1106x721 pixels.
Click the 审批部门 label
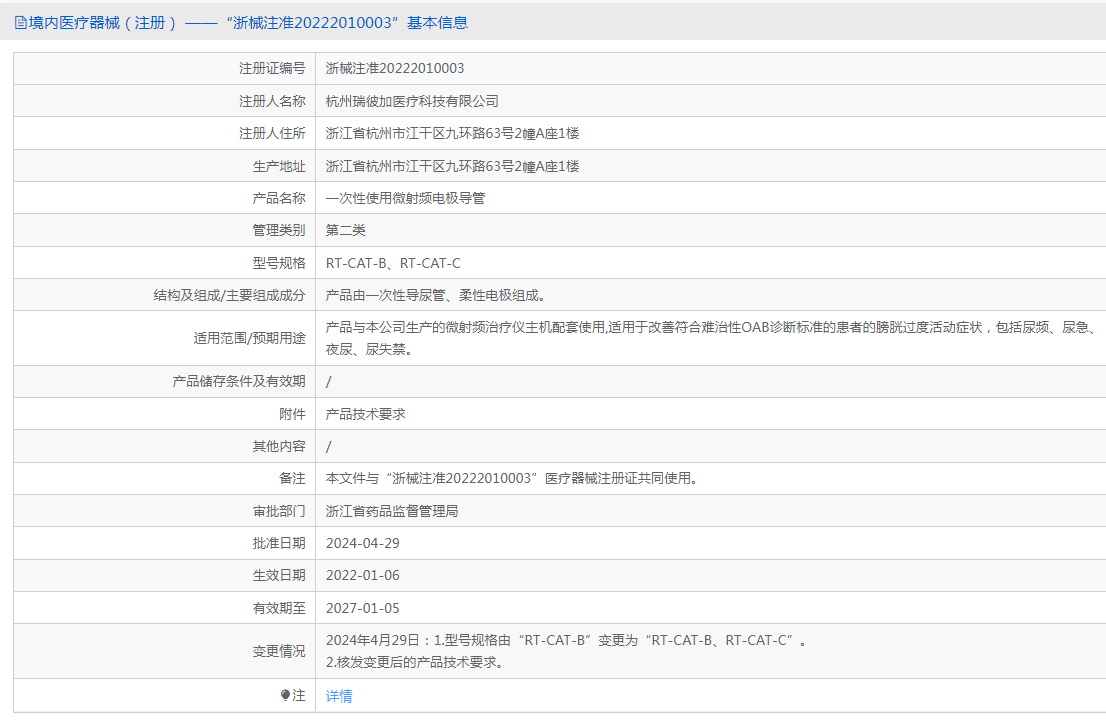[x=279, y=511]
